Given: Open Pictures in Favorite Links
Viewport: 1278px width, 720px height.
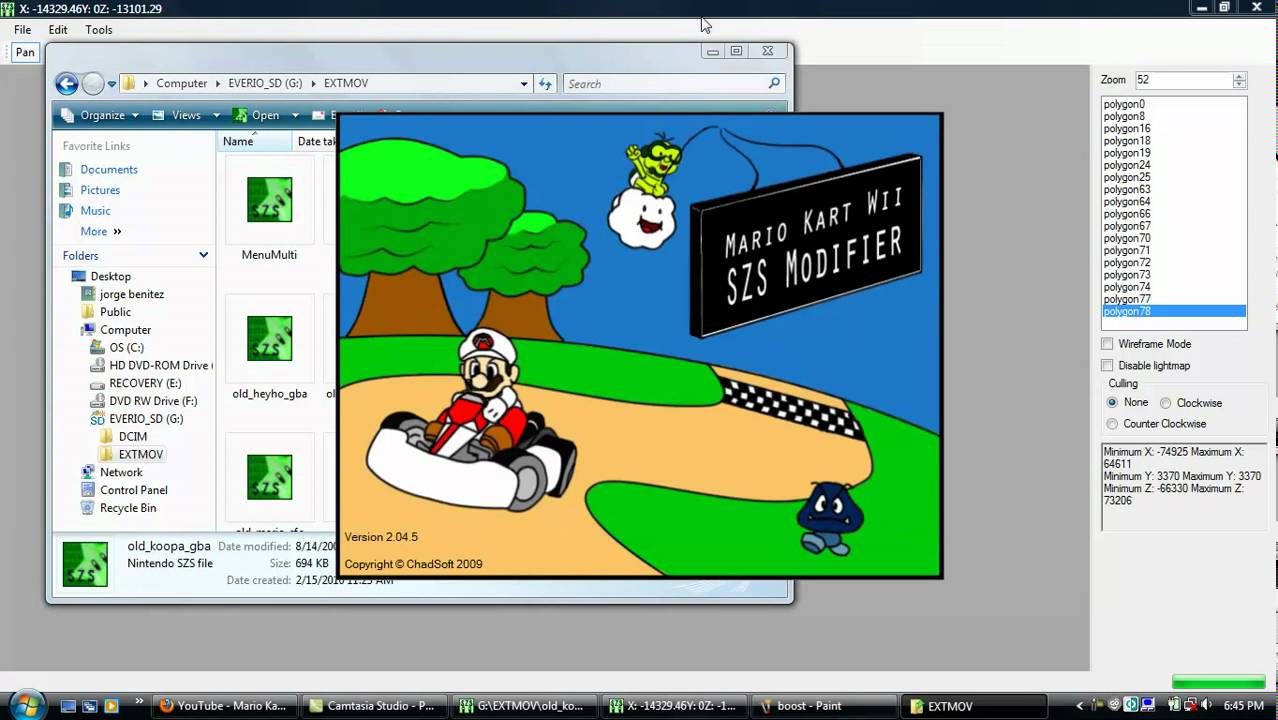Looking at the screenshot, I should [x=100, y=190].
